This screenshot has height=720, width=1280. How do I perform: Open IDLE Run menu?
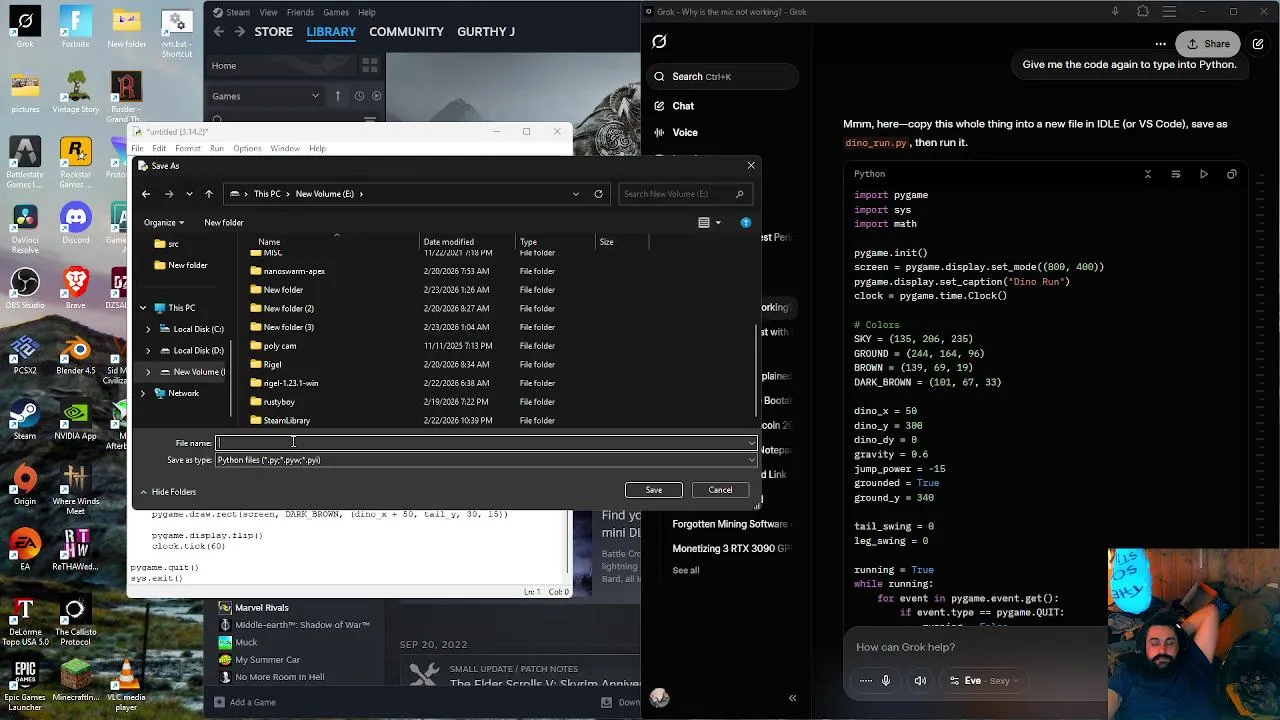216,149
